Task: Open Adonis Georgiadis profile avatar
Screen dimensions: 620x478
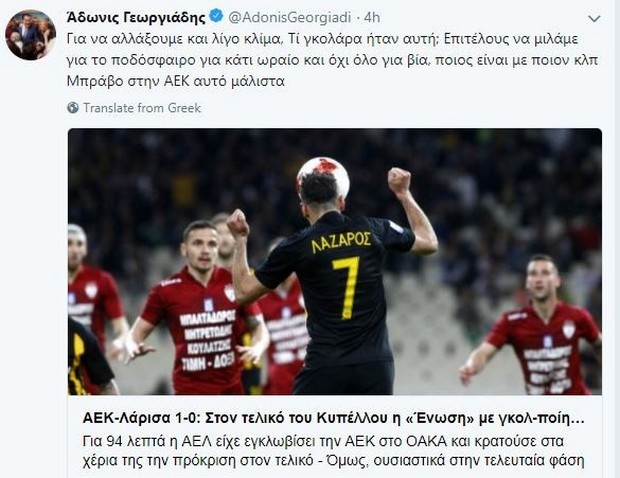Action: coord(30,35)
